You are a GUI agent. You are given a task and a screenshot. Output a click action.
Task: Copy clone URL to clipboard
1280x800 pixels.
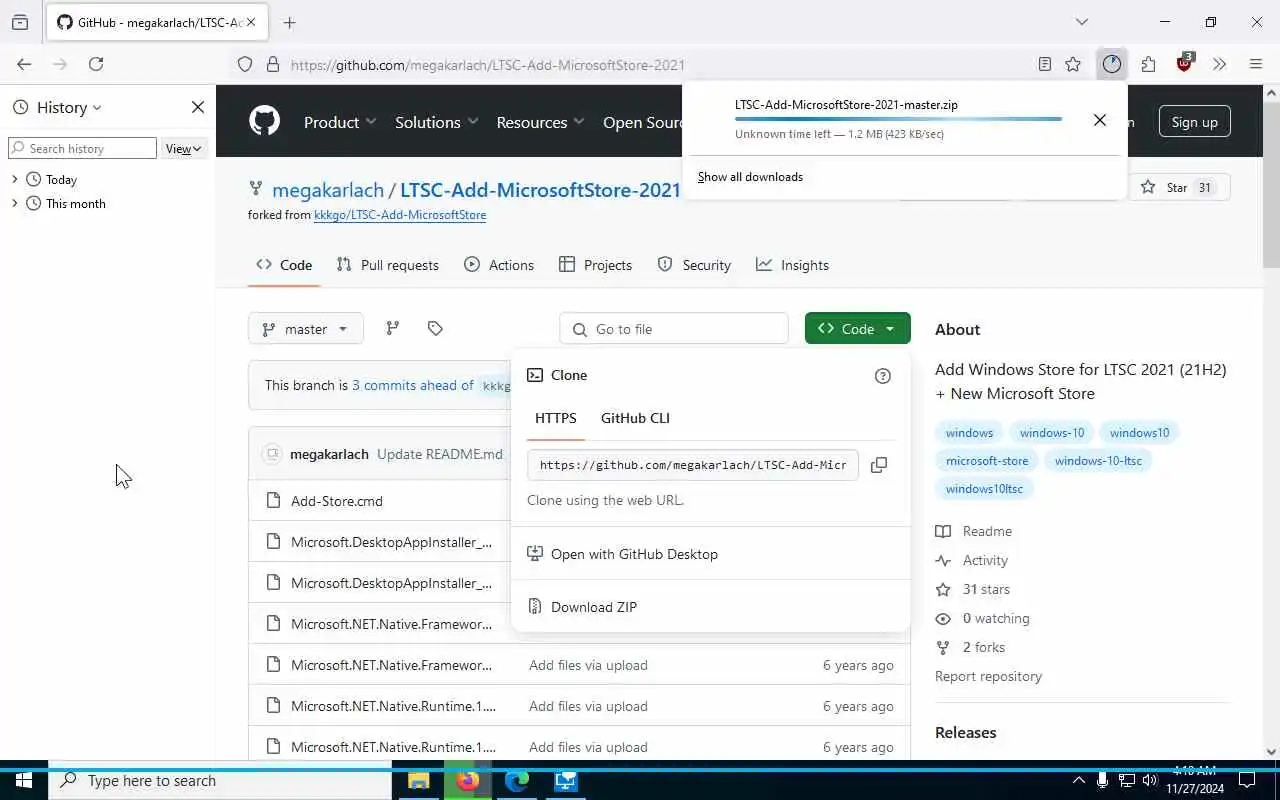[879, 465]
